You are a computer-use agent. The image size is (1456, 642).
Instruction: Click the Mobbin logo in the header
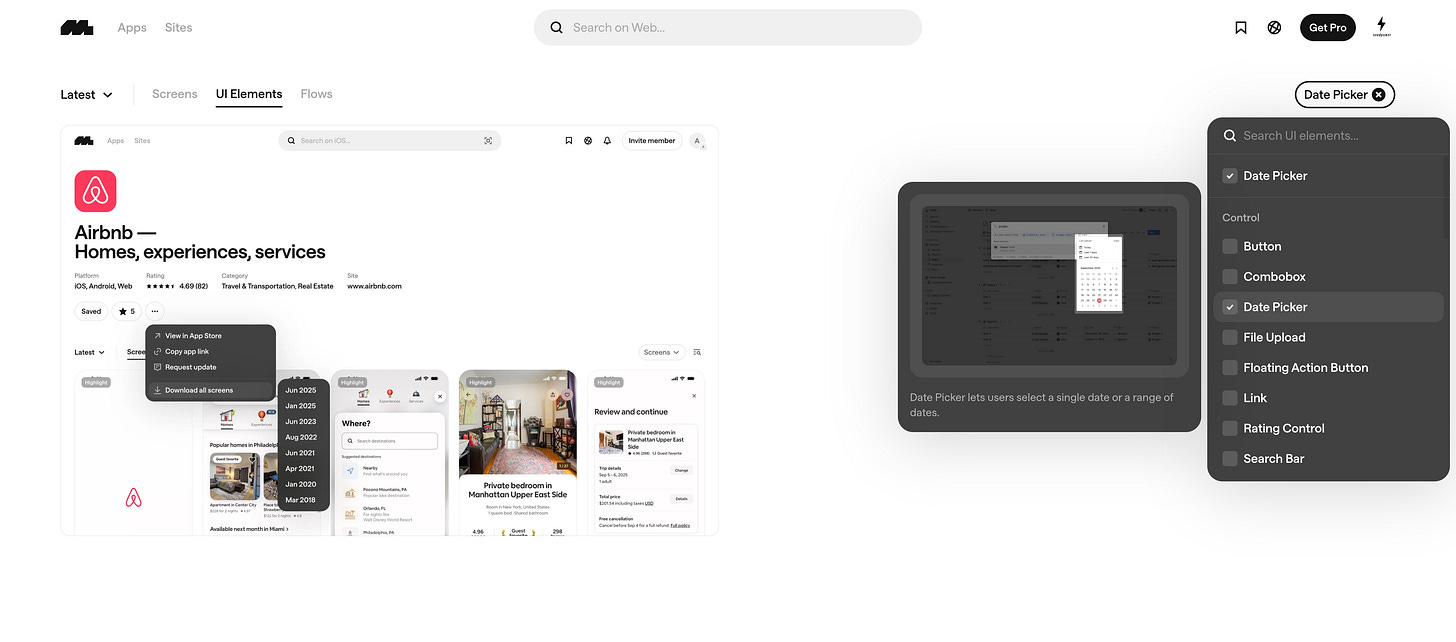(77, 28)
